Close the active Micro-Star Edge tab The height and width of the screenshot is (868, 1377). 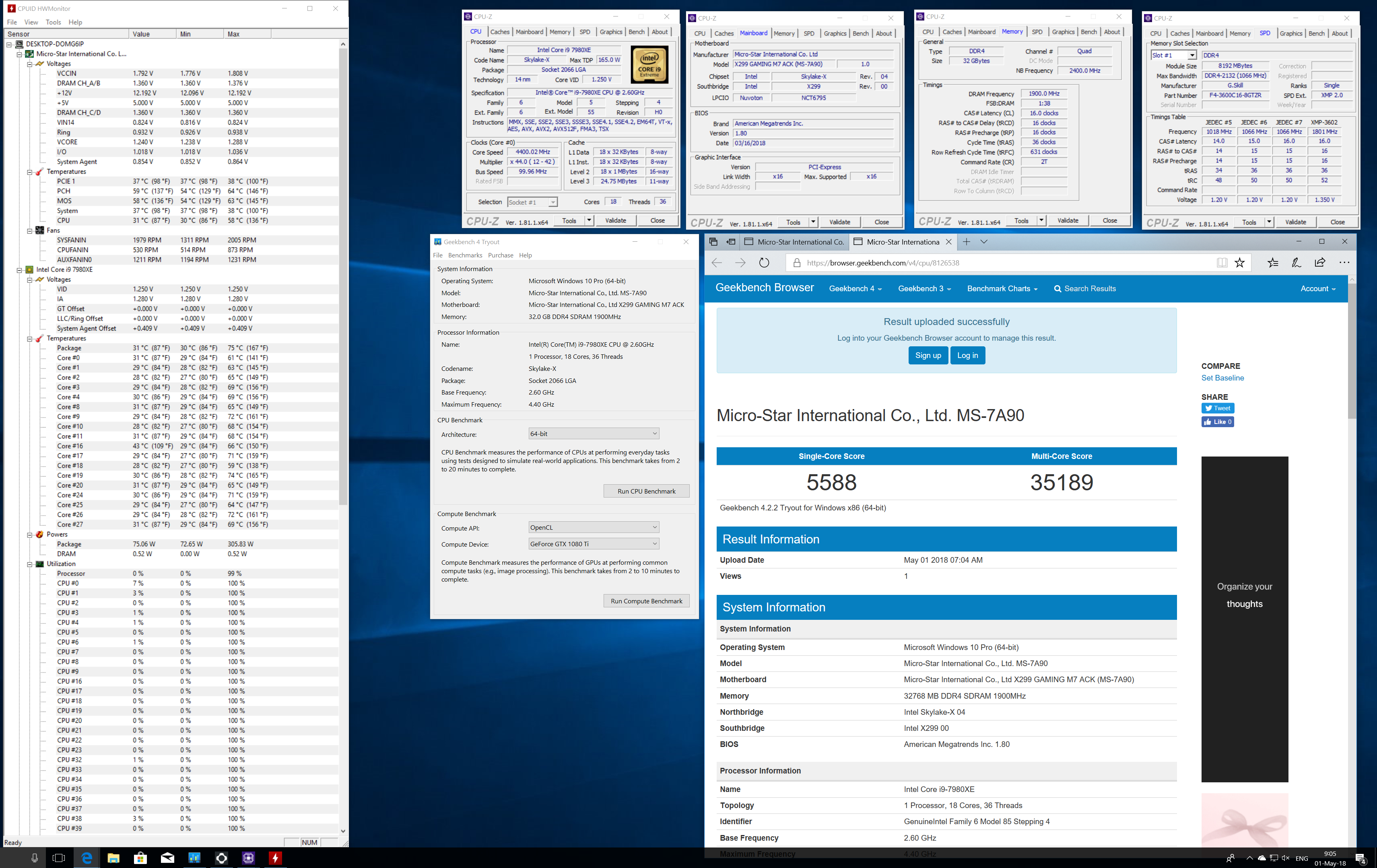[949, 242]
